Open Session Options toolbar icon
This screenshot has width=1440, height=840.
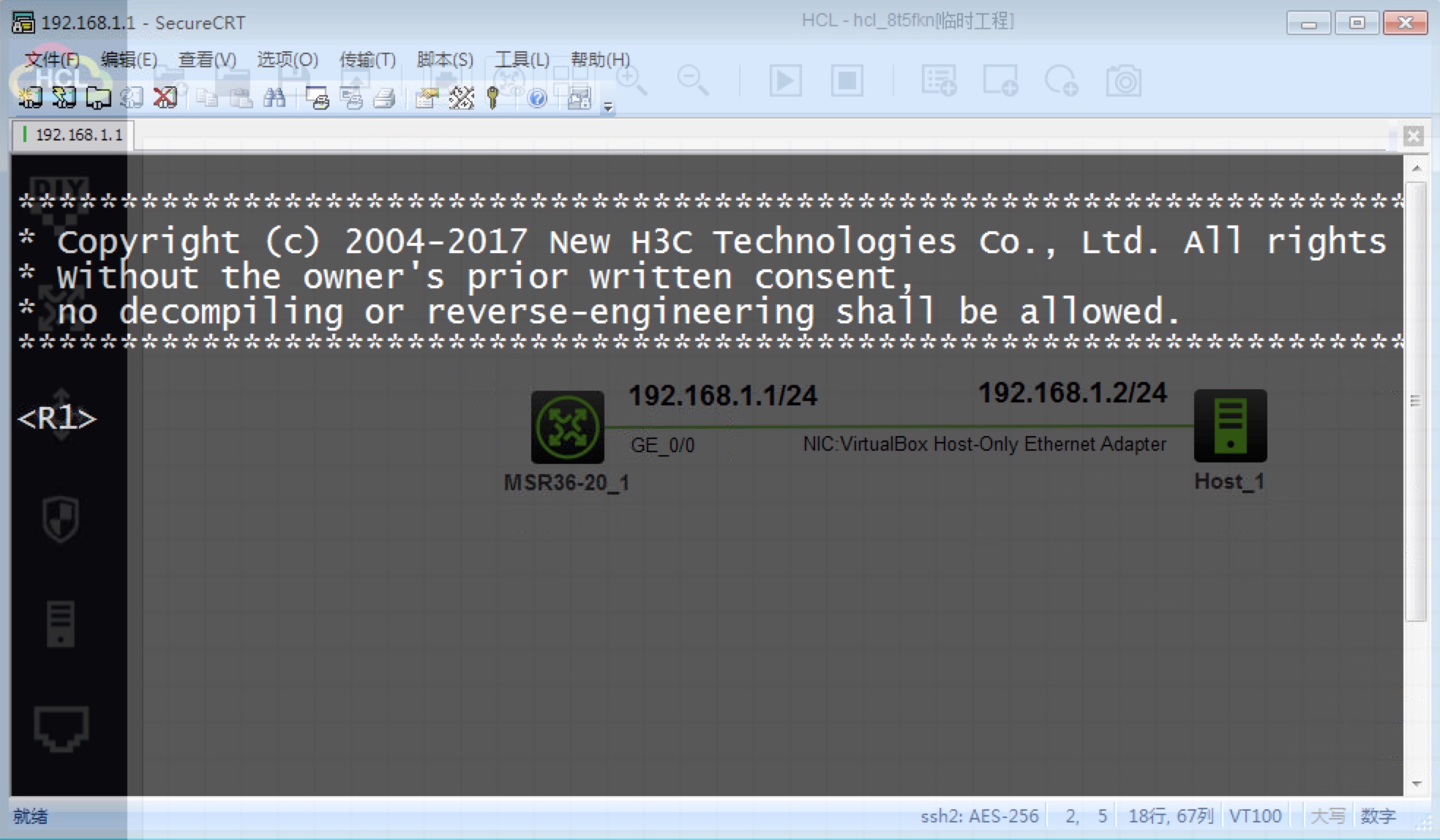(427, 98)
